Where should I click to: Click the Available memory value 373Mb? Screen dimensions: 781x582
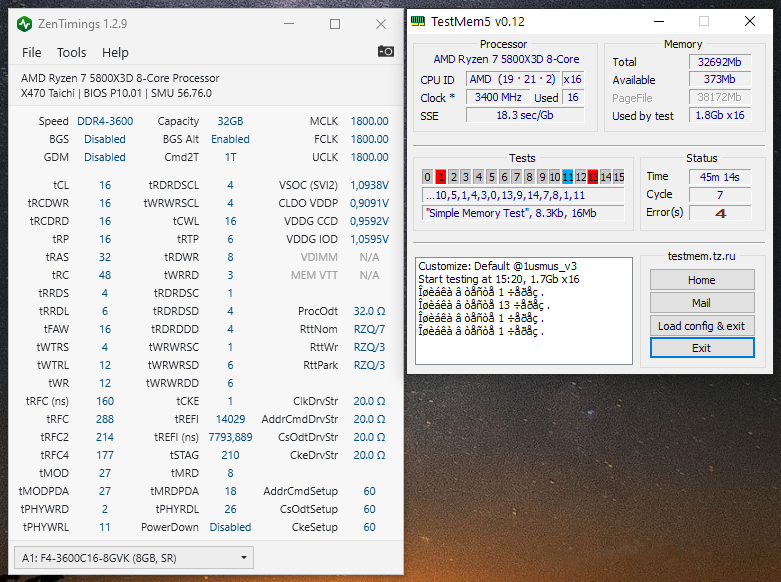(720, 79)
